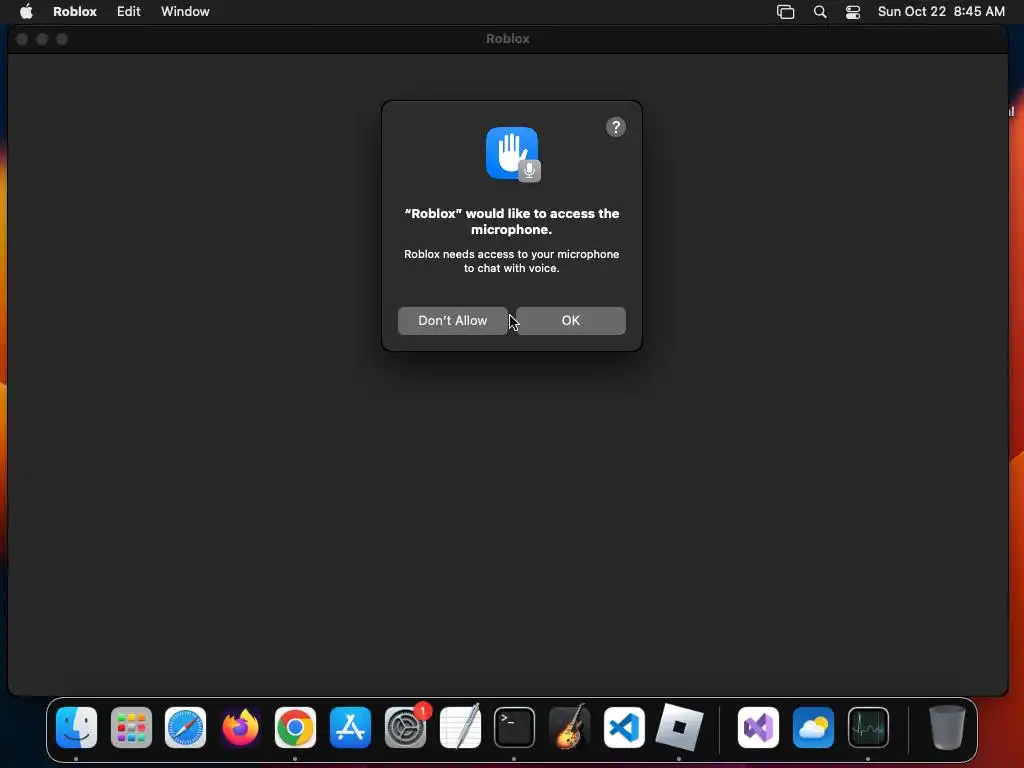Launch Google Chrome from the Dock

tap(295, 728)
